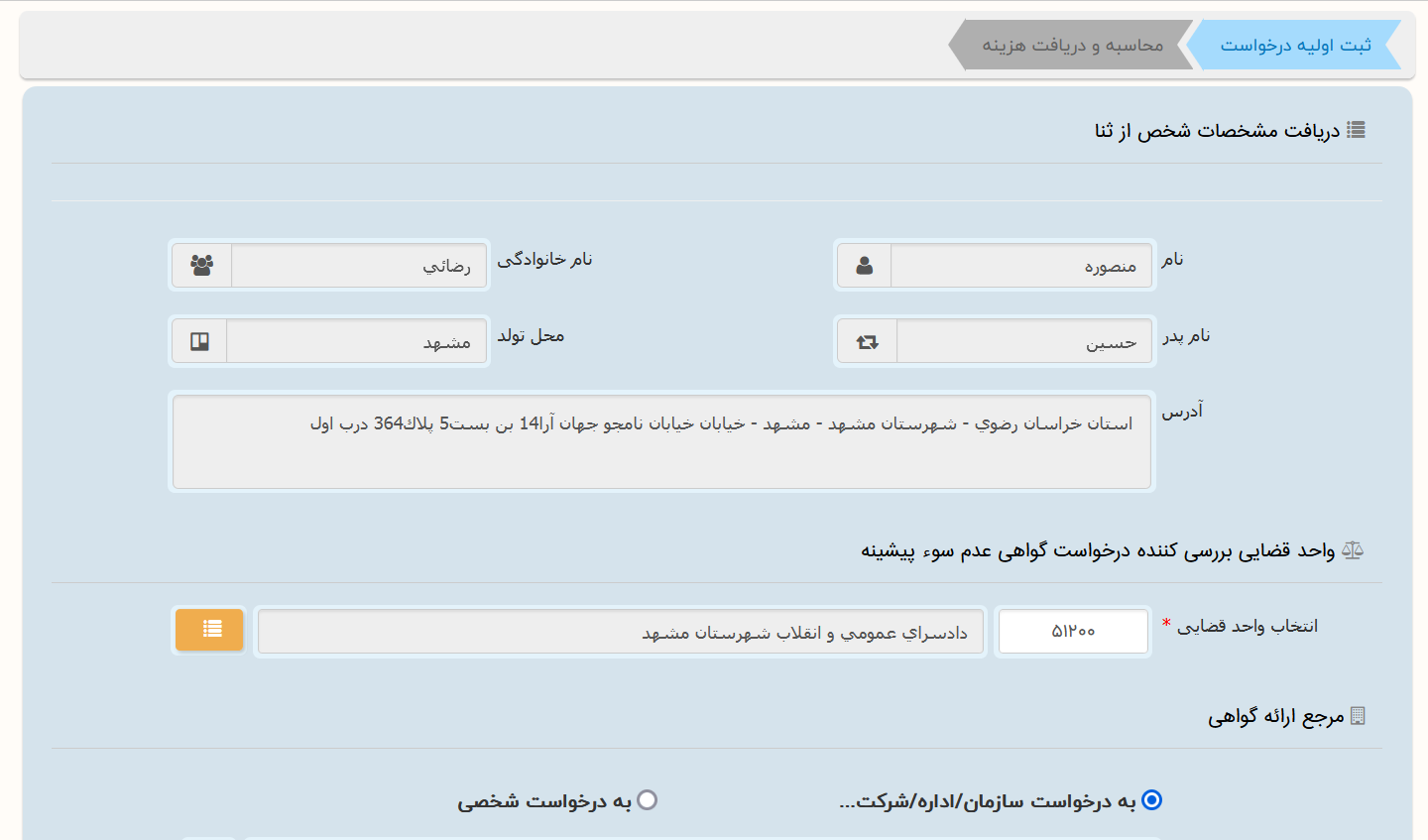Click the building icon beside مرجع ارائه گواهی
This screenshot has height=840, width=1428.
point(1358,716)
